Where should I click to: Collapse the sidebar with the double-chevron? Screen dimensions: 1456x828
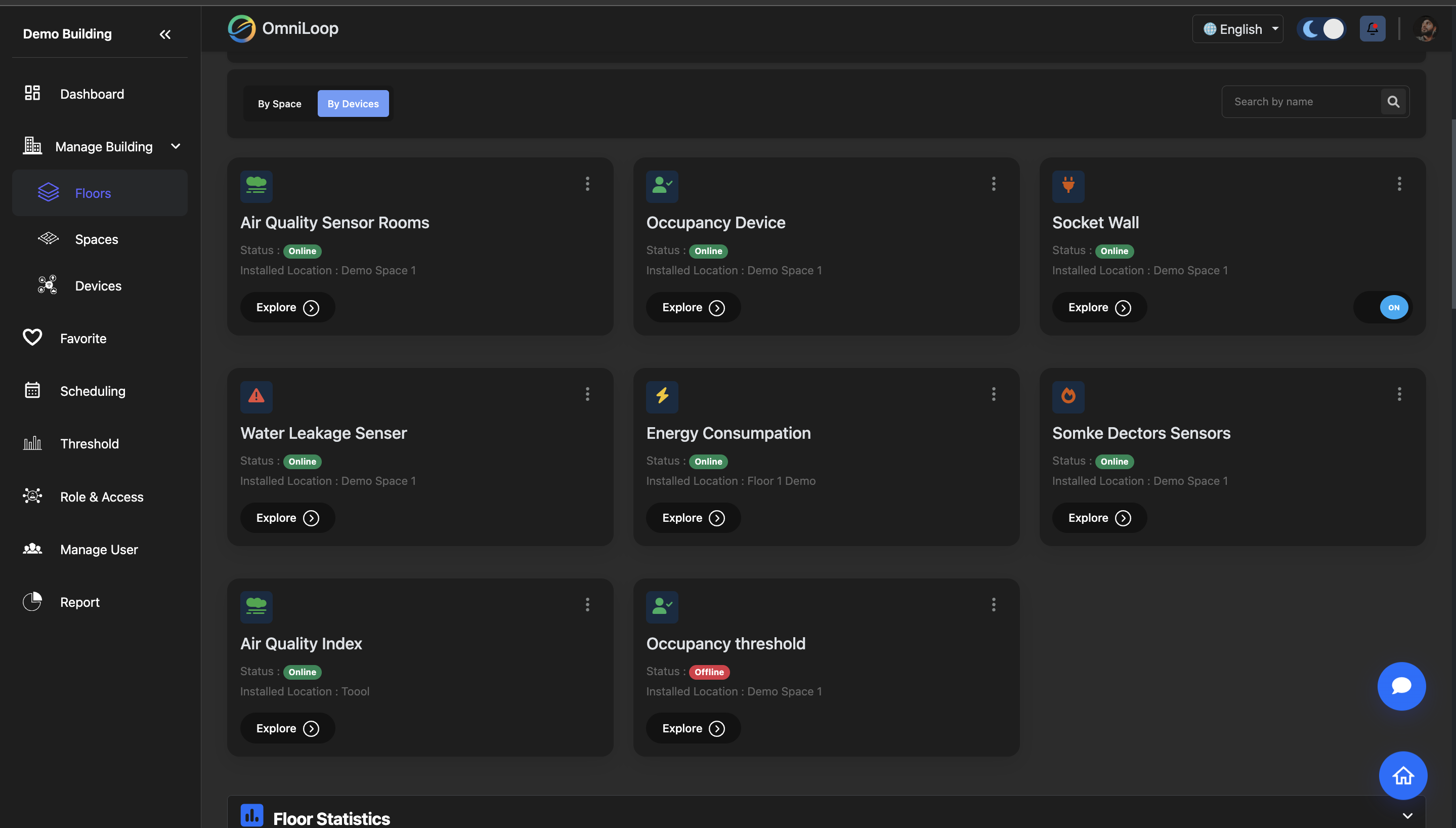[165, 34]
